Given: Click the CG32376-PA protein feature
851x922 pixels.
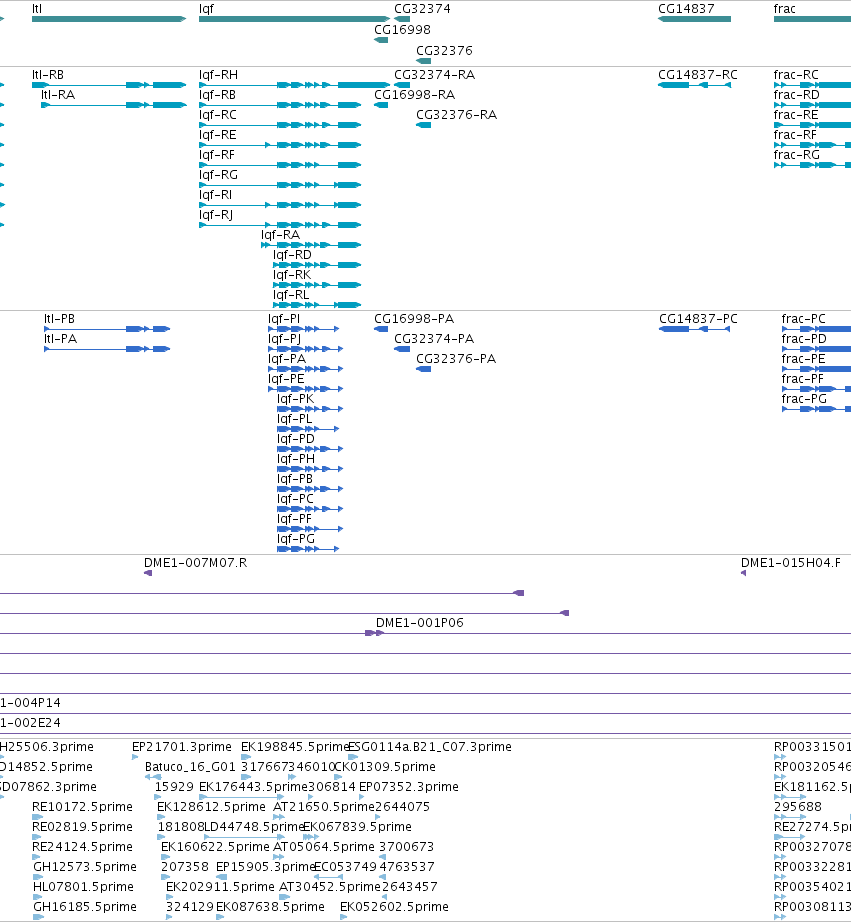Looking at the screenshot, I should pos(423,369).
